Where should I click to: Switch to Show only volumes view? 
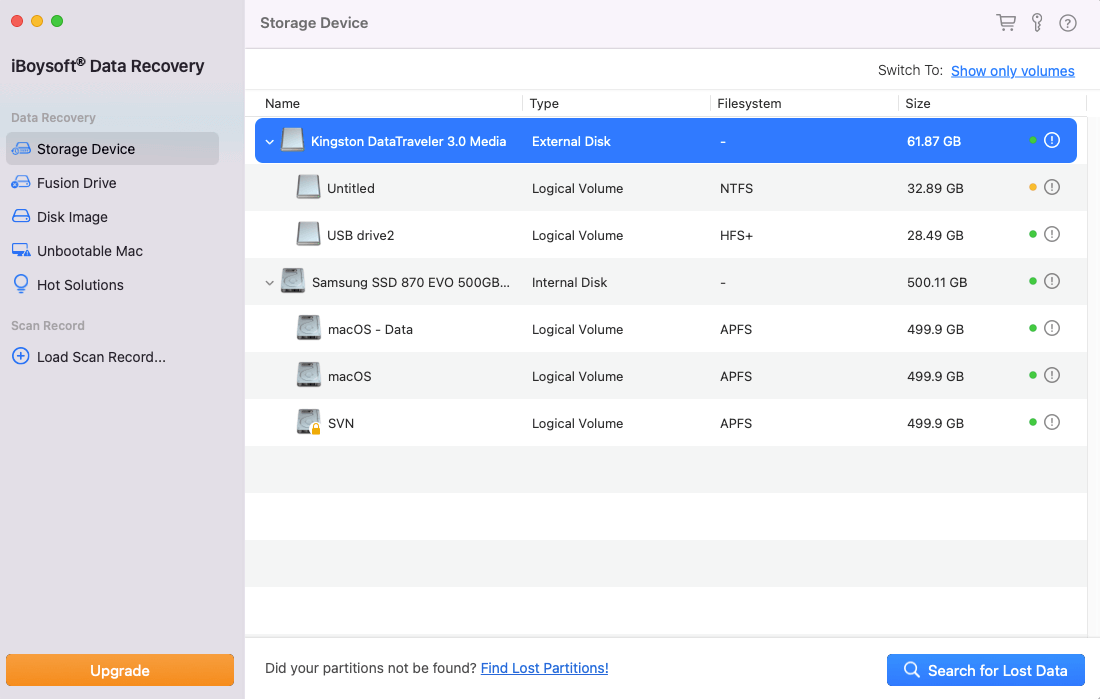[1012, 70]
